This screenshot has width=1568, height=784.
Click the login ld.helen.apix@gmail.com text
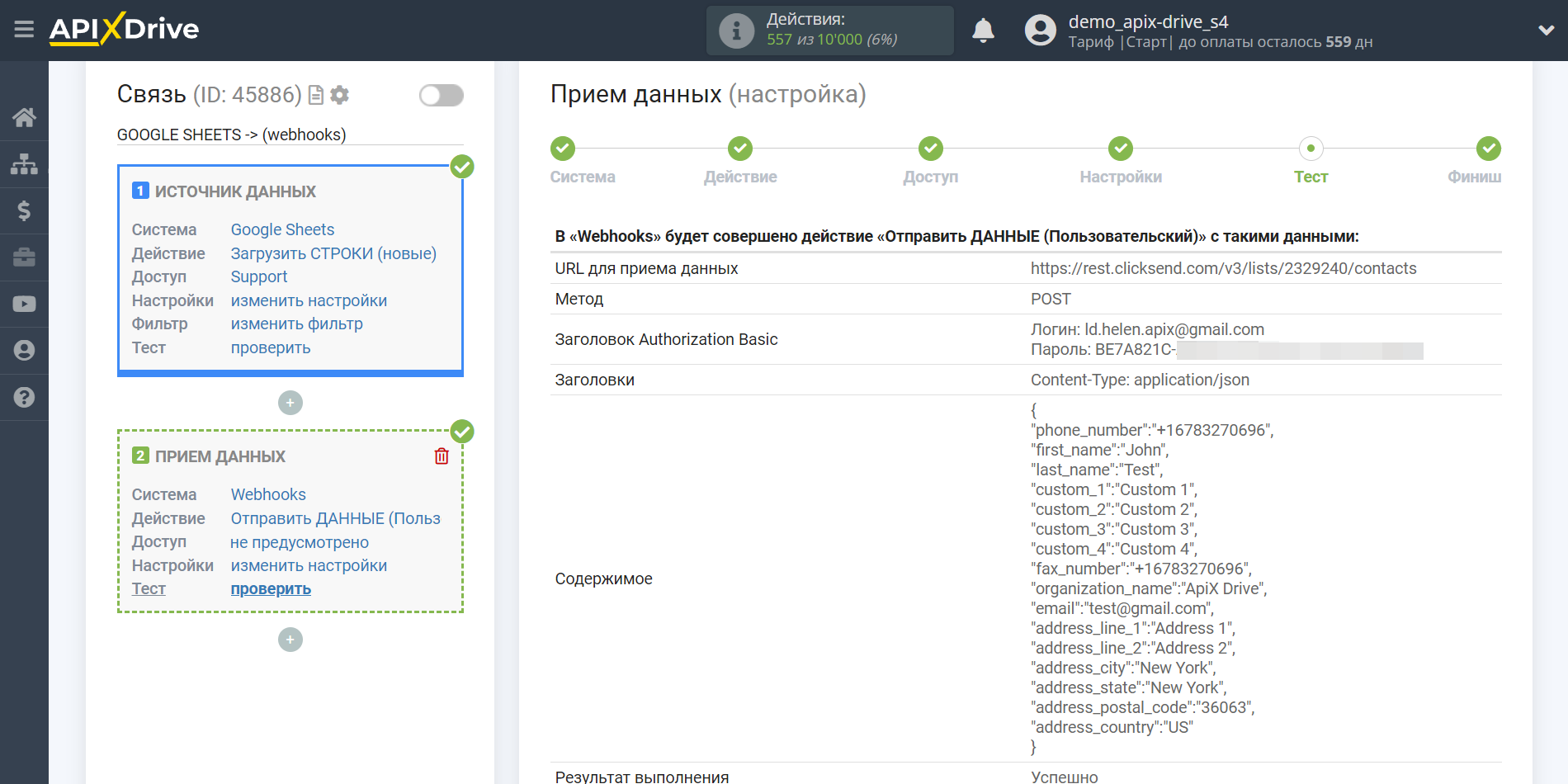[x=1174, y=329]
